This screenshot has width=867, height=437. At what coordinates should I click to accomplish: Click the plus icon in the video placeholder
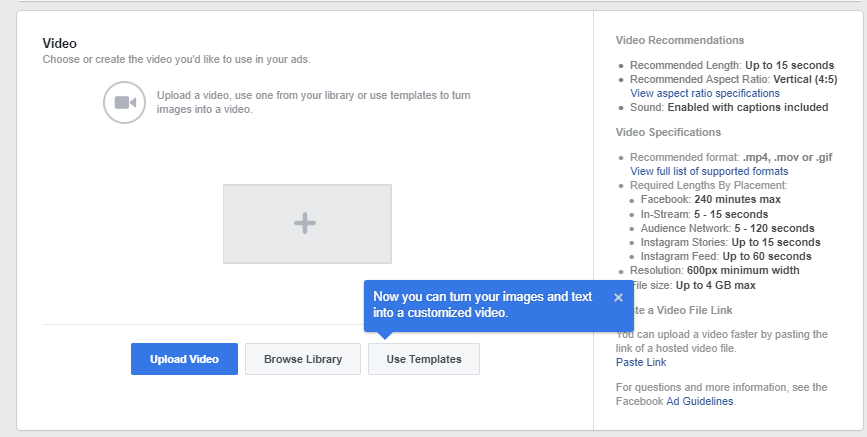tap(306, 224)
